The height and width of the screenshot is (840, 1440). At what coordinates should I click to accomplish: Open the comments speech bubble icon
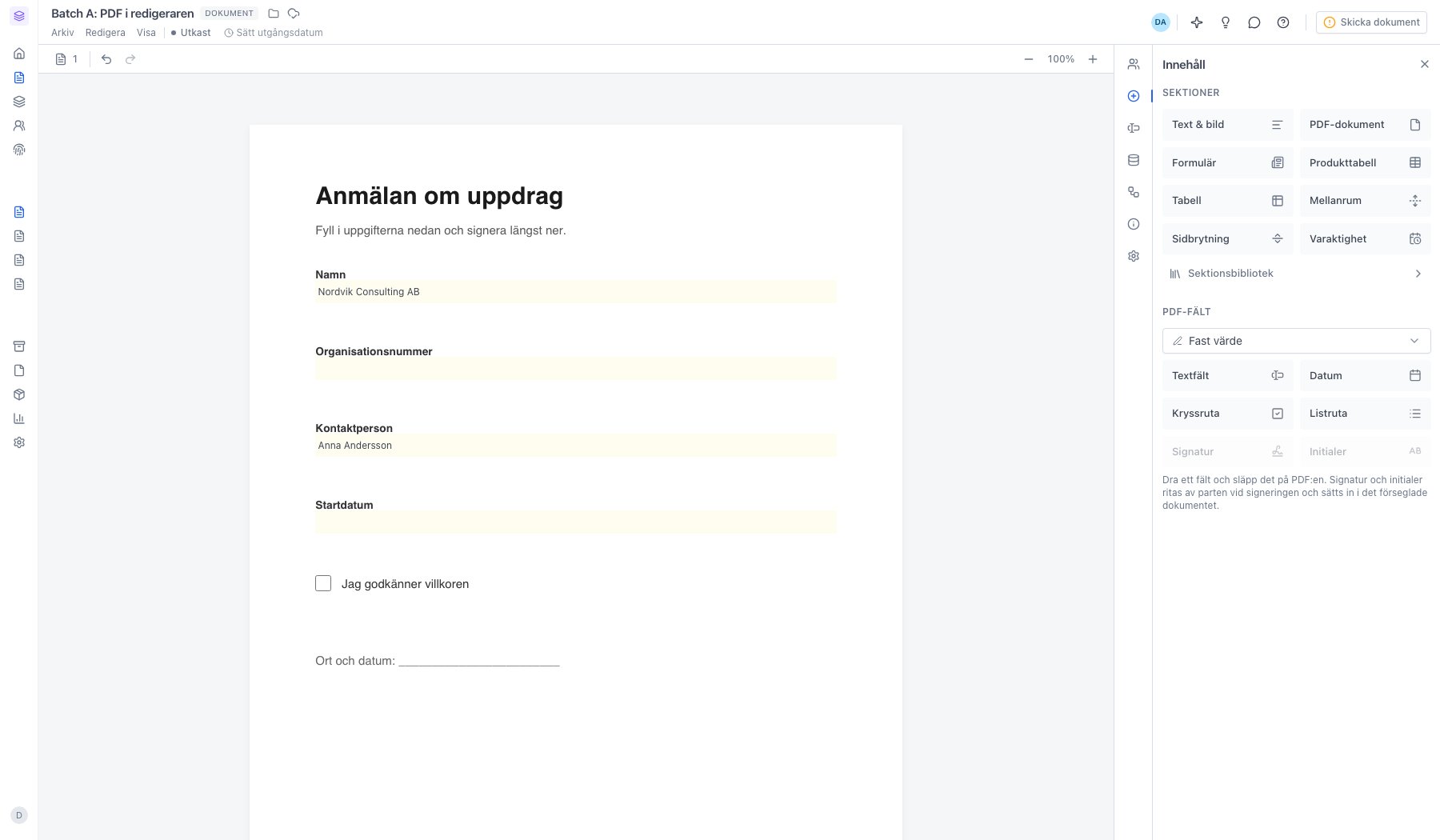pyautogui.click(x=1254, y=22)
